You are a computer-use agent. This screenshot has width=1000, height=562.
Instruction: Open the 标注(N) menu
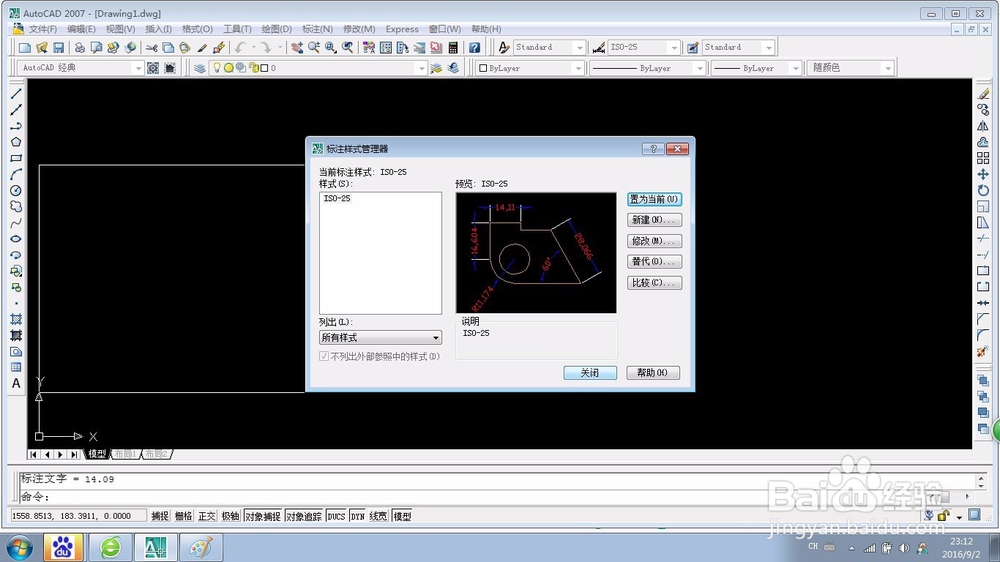[317, 29]
